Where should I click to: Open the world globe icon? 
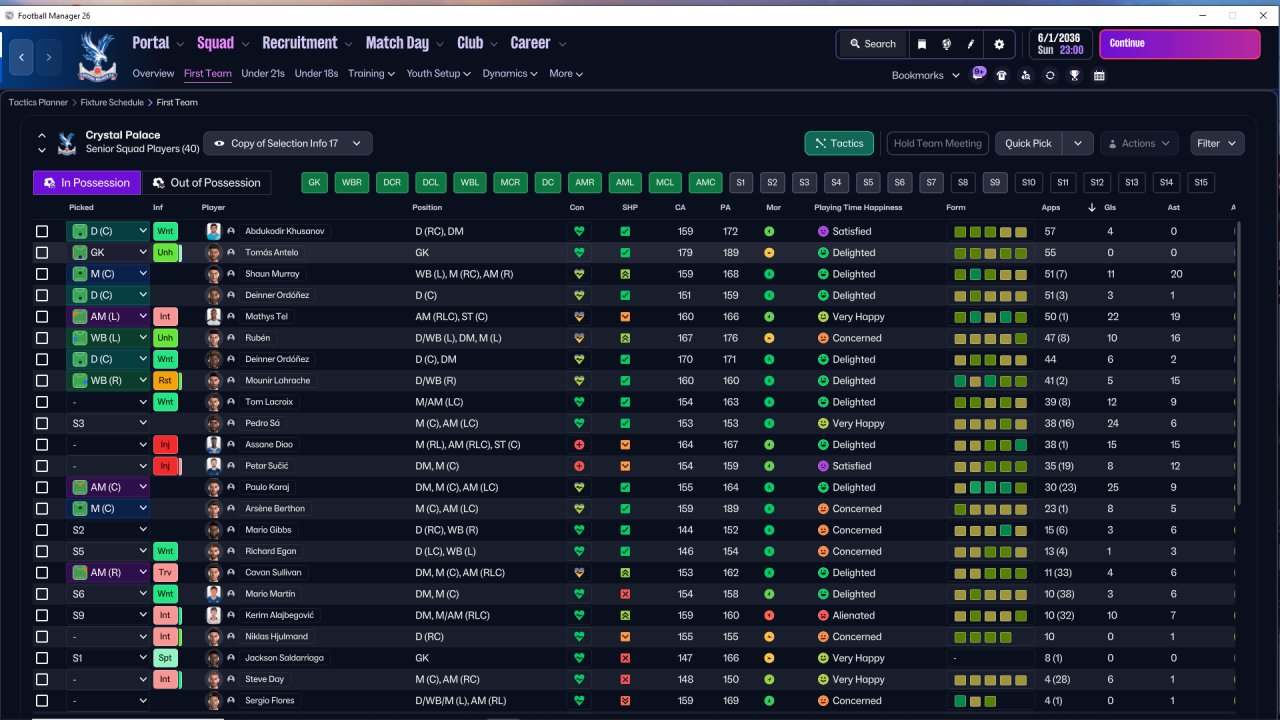coord(946,44)
